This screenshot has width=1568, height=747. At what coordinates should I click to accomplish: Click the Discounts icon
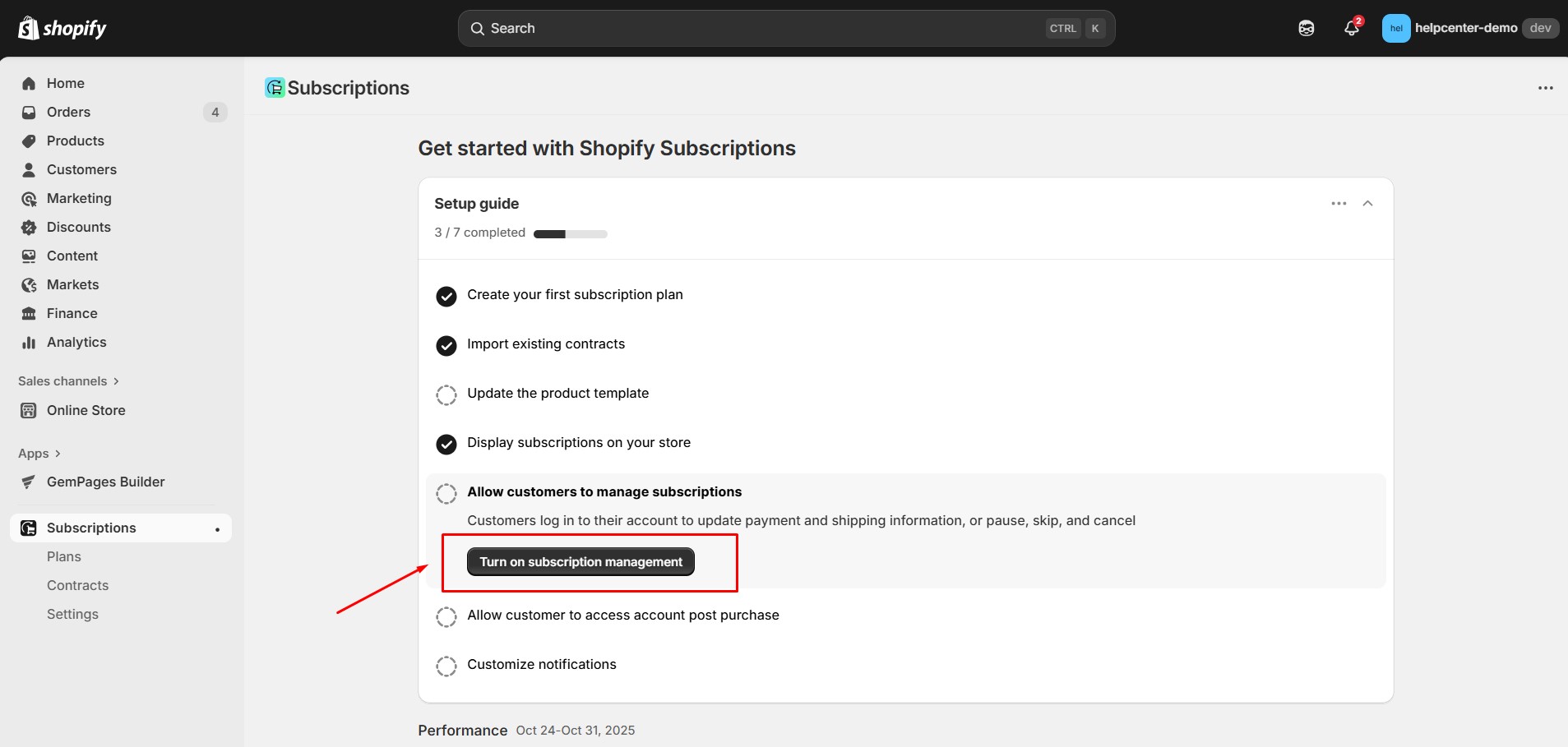click(x=29, y=227)
